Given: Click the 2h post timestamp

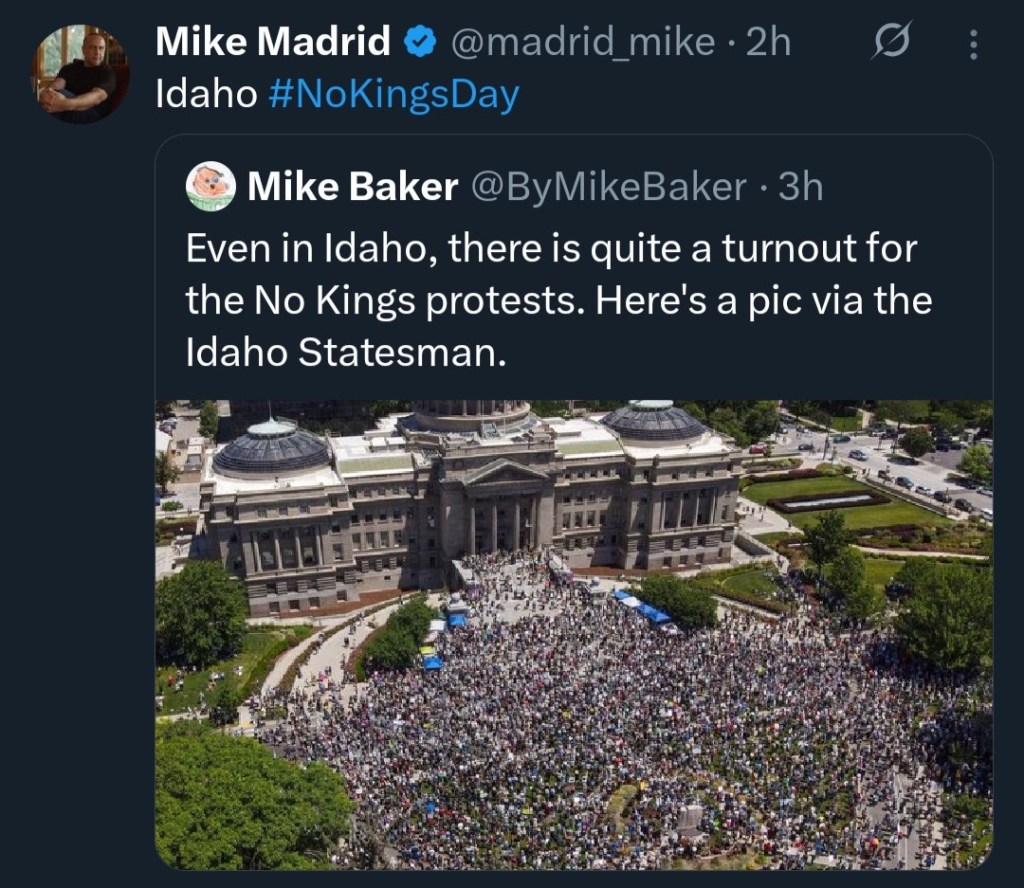Looking at the screenshot, I should [769, 42].
